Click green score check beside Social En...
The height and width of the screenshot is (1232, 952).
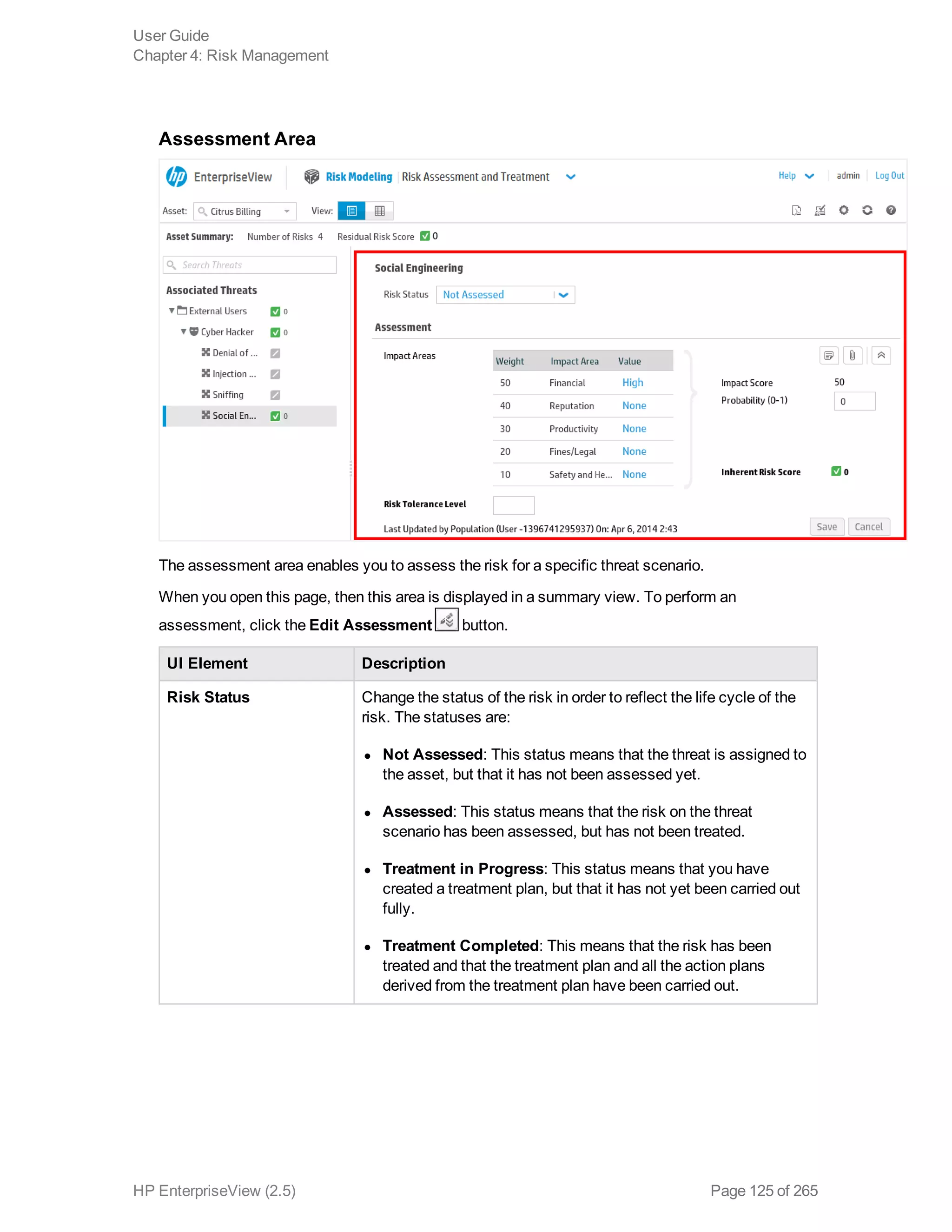point(275,416)
